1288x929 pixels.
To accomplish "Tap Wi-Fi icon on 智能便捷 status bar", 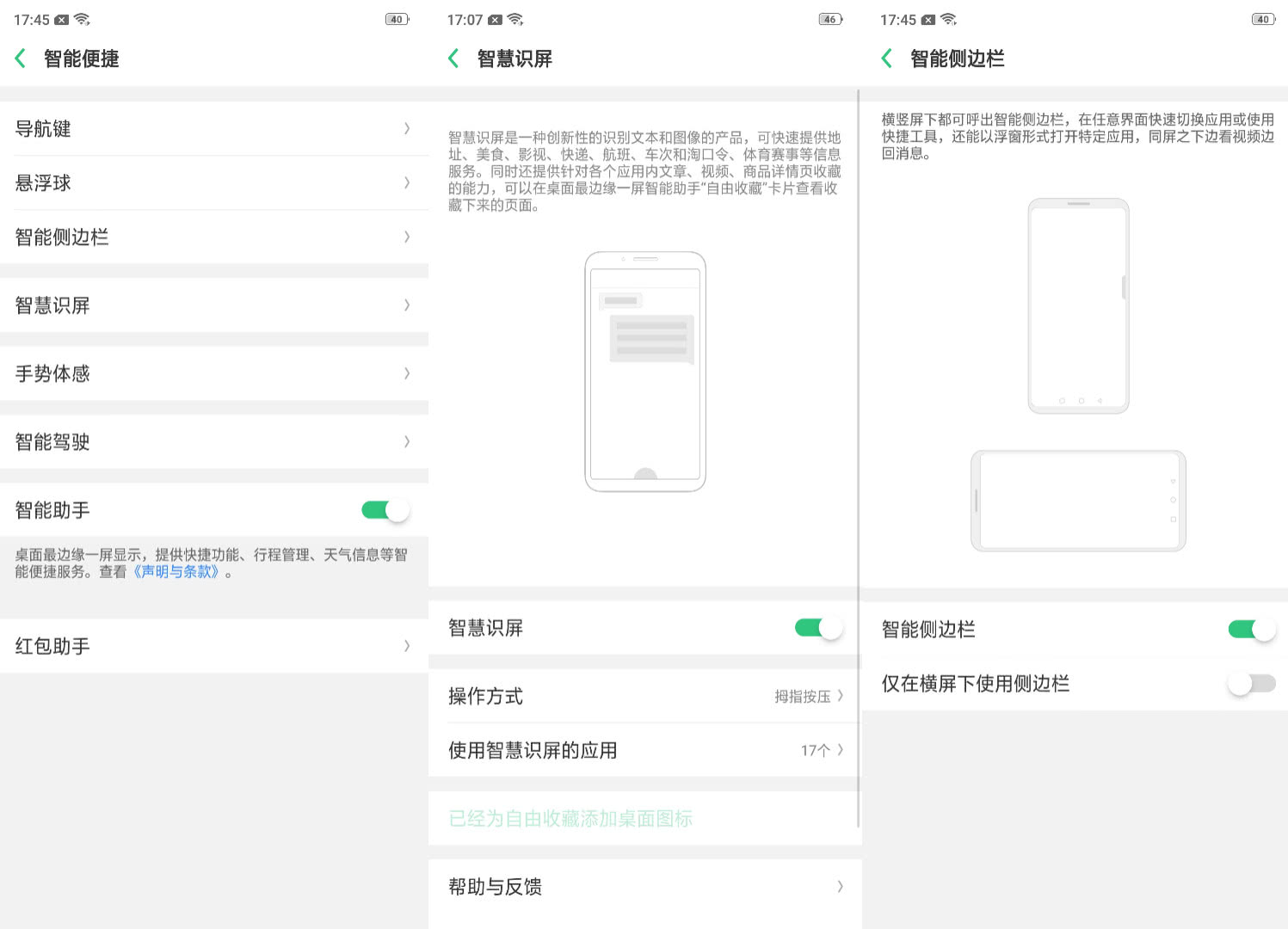I will click(x=83, y=19).
